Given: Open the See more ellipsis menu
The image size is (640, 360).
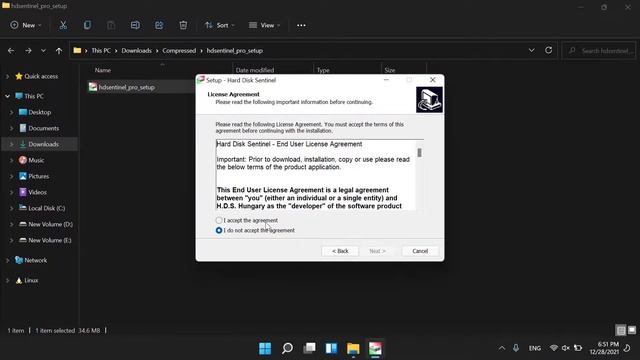Looking at the screenshot, I should click(301, 25).
